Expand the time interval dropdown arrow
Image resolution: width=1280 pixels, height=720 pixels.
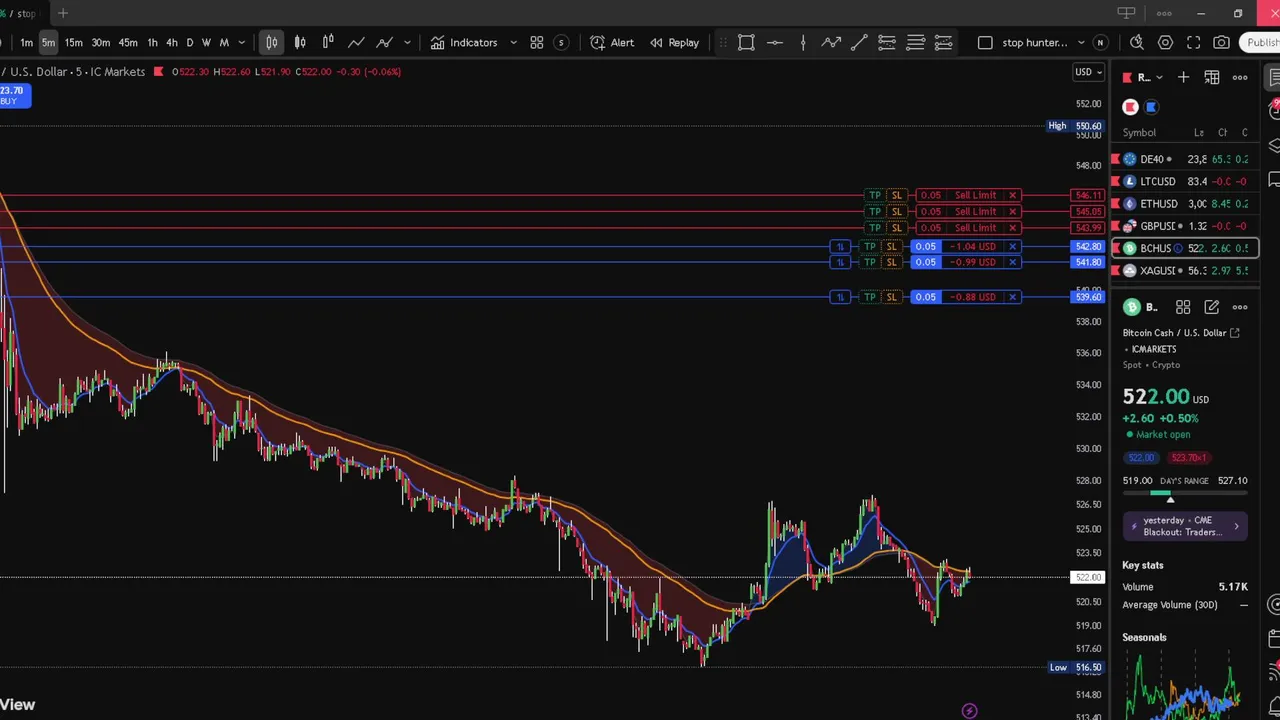[242, 42]
